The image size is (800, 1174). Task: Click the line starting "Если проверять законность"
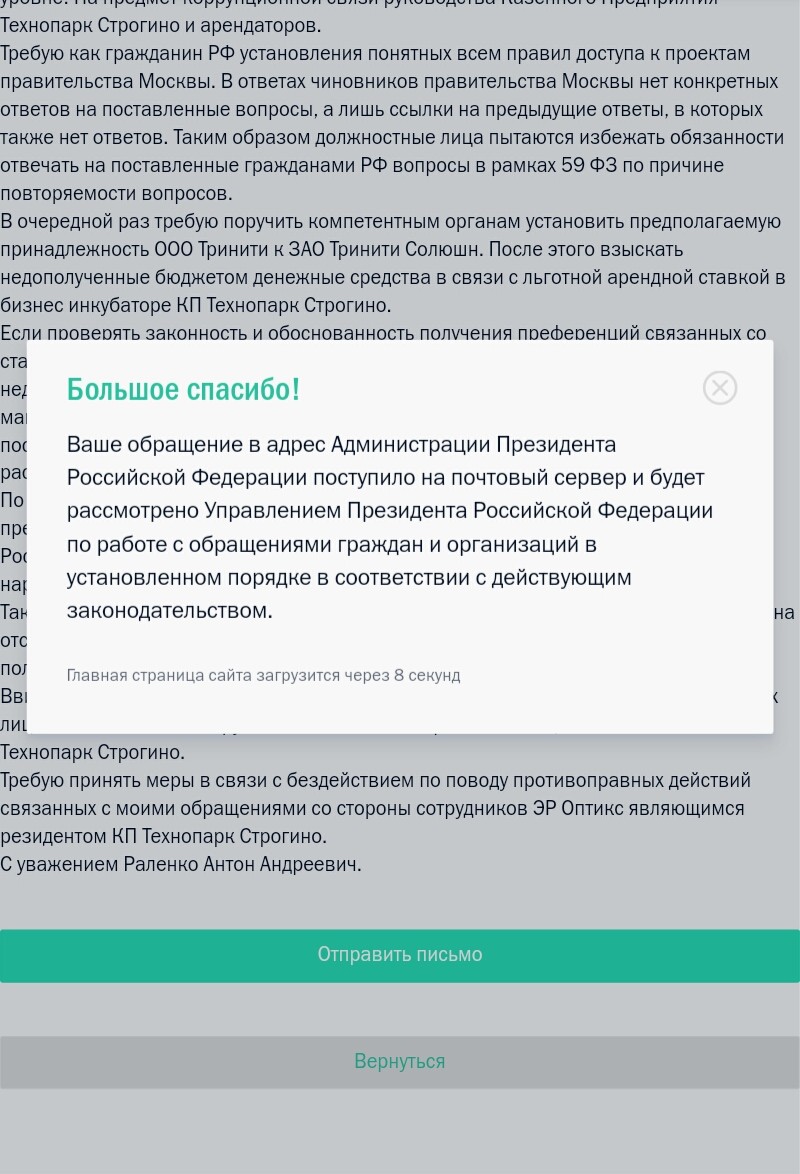(383, 333)
